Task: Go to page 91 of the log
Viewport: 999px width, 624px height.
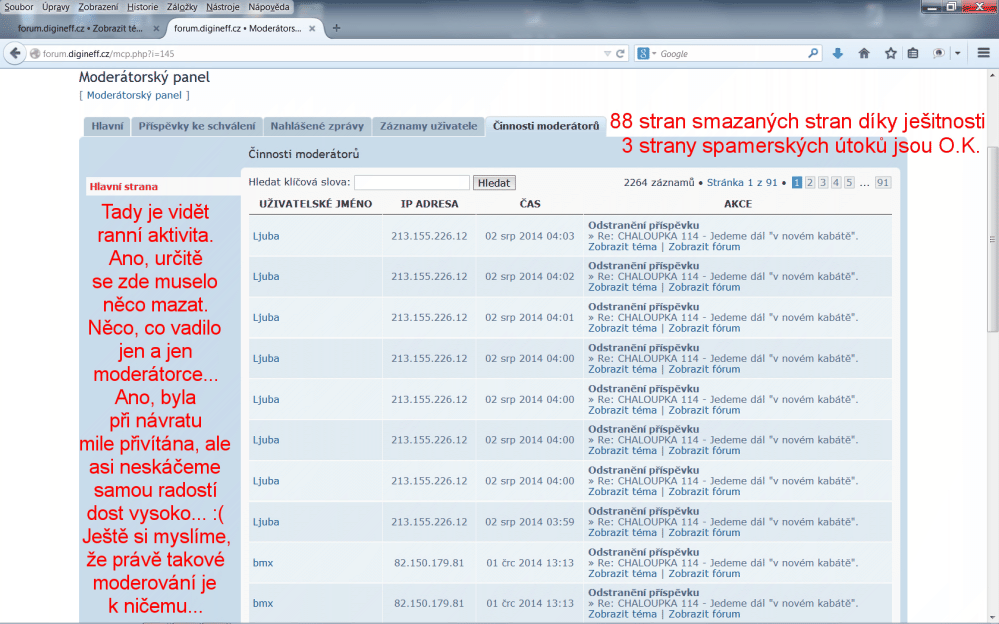Action: click(882, 183)
